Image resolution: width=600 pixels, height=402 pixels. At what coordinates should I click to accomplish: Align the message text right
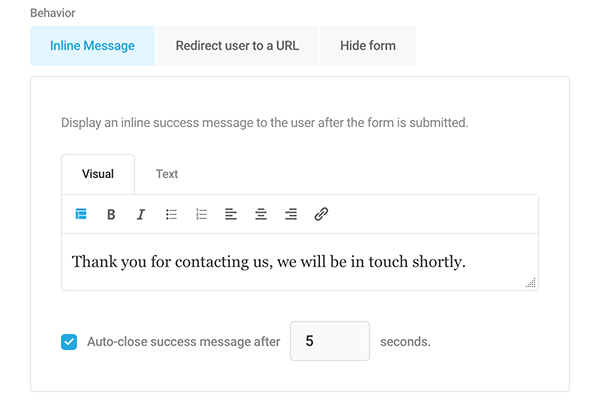(x=291, y=214)
